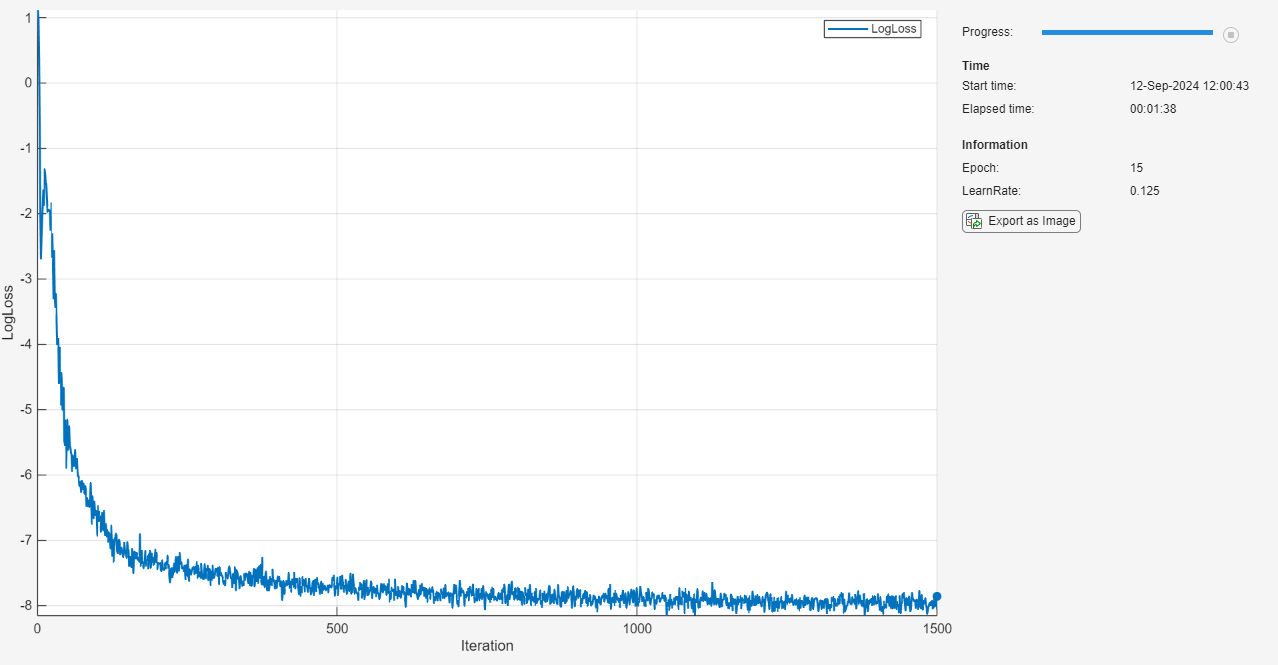Click the final data point marker
Viewport: 1278px width, 665px height.
(937, 596)
